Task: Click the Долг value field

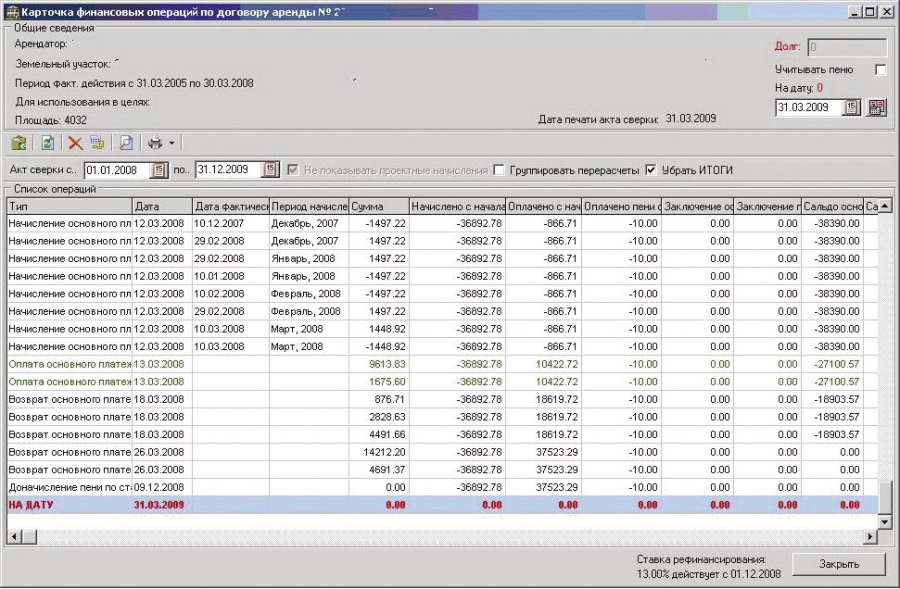Action: 847,47
